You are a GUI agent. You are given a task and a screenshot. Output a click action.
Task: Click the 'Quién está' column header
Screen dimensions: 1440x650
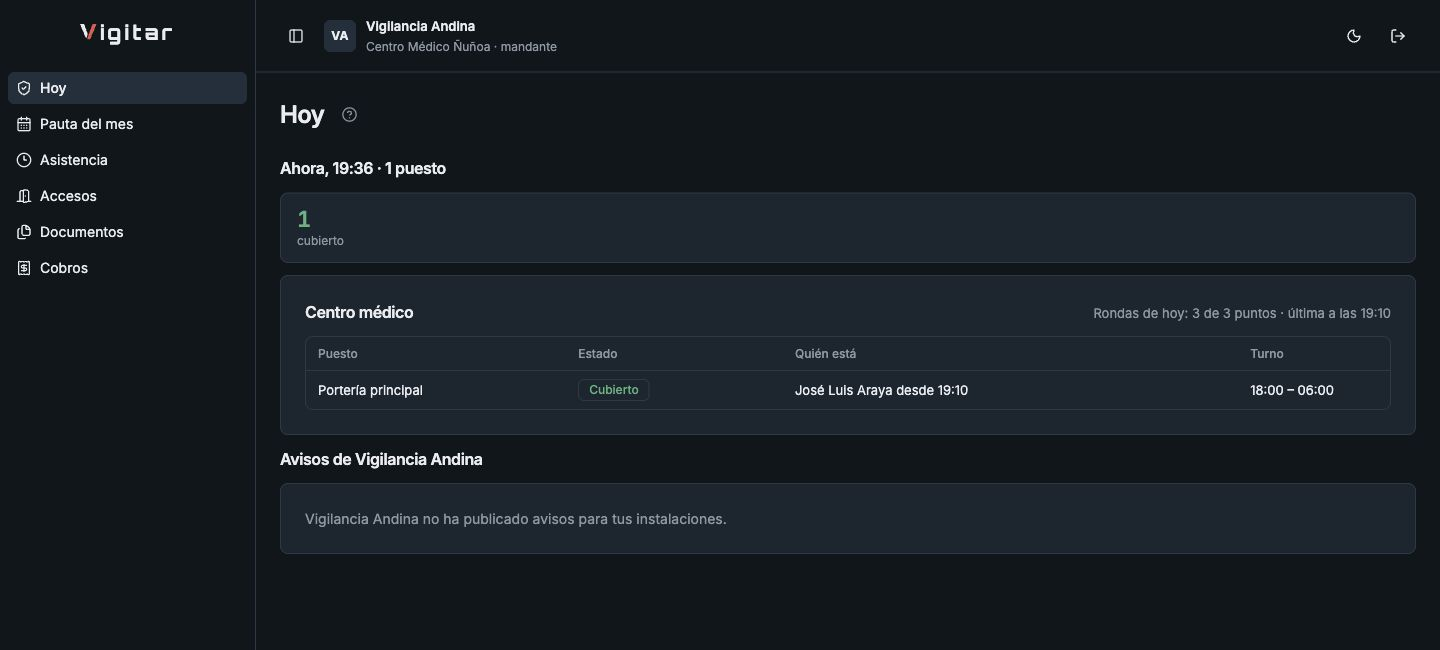coord(825,354)
